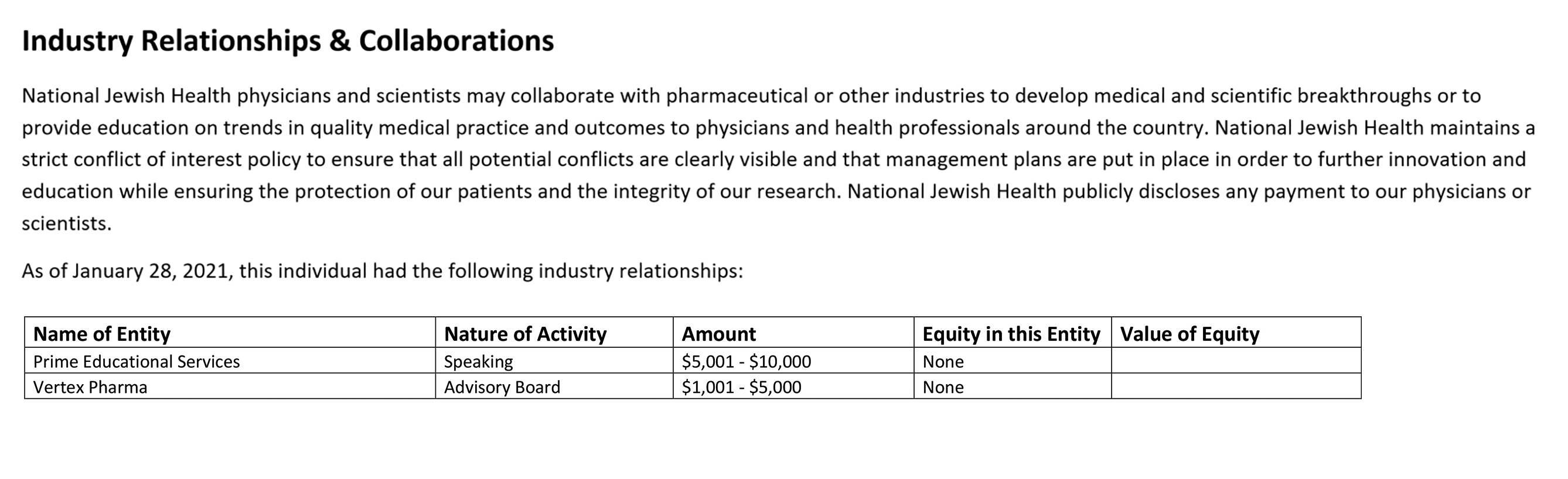Click the Amount column header
1568x479 pixels.
click(x=718, y=334)
